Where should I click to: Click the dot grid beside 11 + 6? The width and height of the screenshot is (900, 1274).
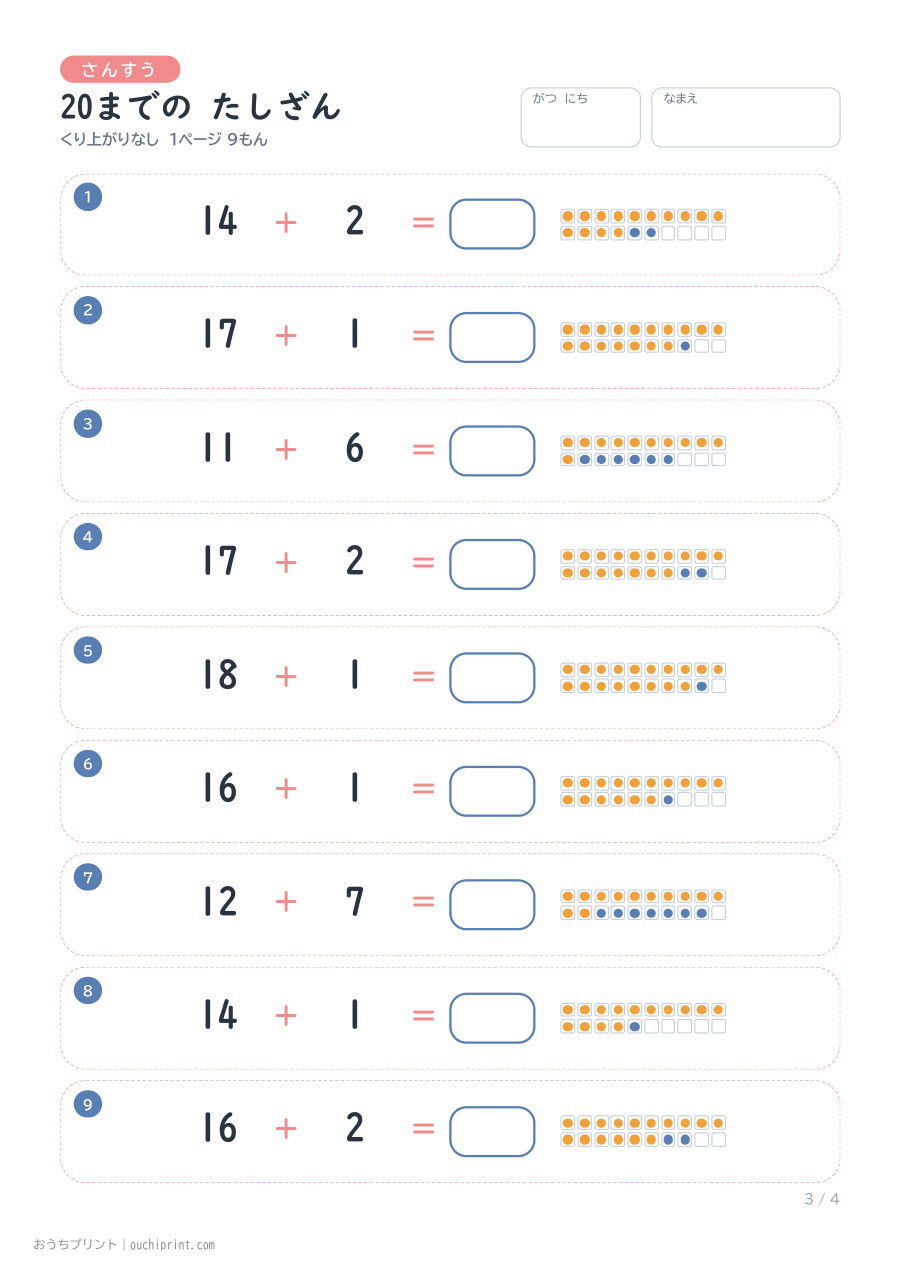[x=643, y=451]
